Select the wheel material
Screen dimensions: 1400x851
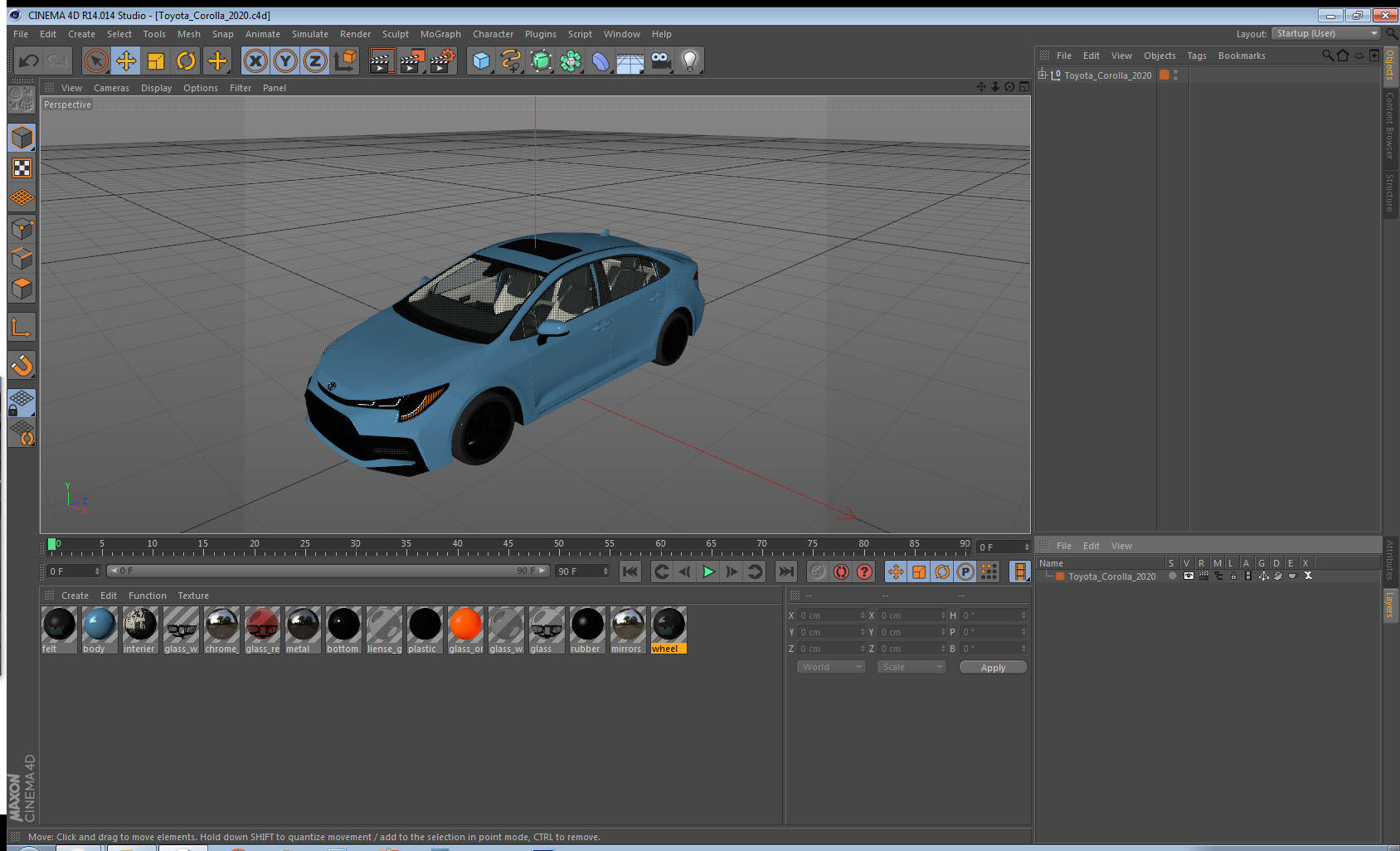tap(668, 630)
